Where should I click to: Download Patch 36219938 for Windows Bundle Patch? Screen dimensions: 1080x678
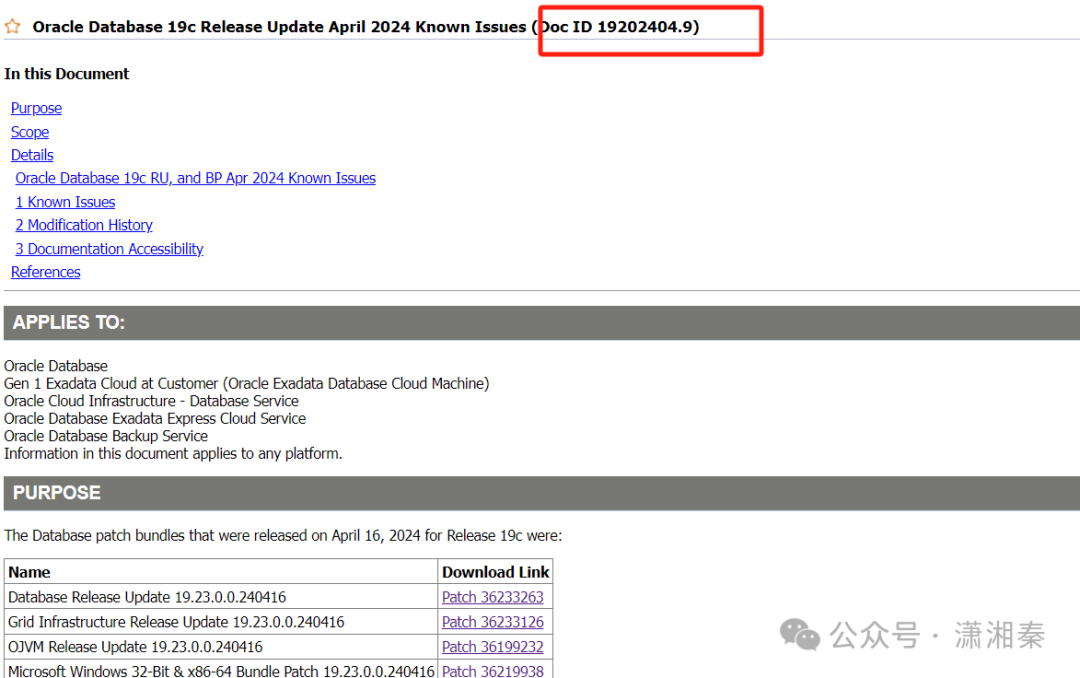tap(495, 671)
